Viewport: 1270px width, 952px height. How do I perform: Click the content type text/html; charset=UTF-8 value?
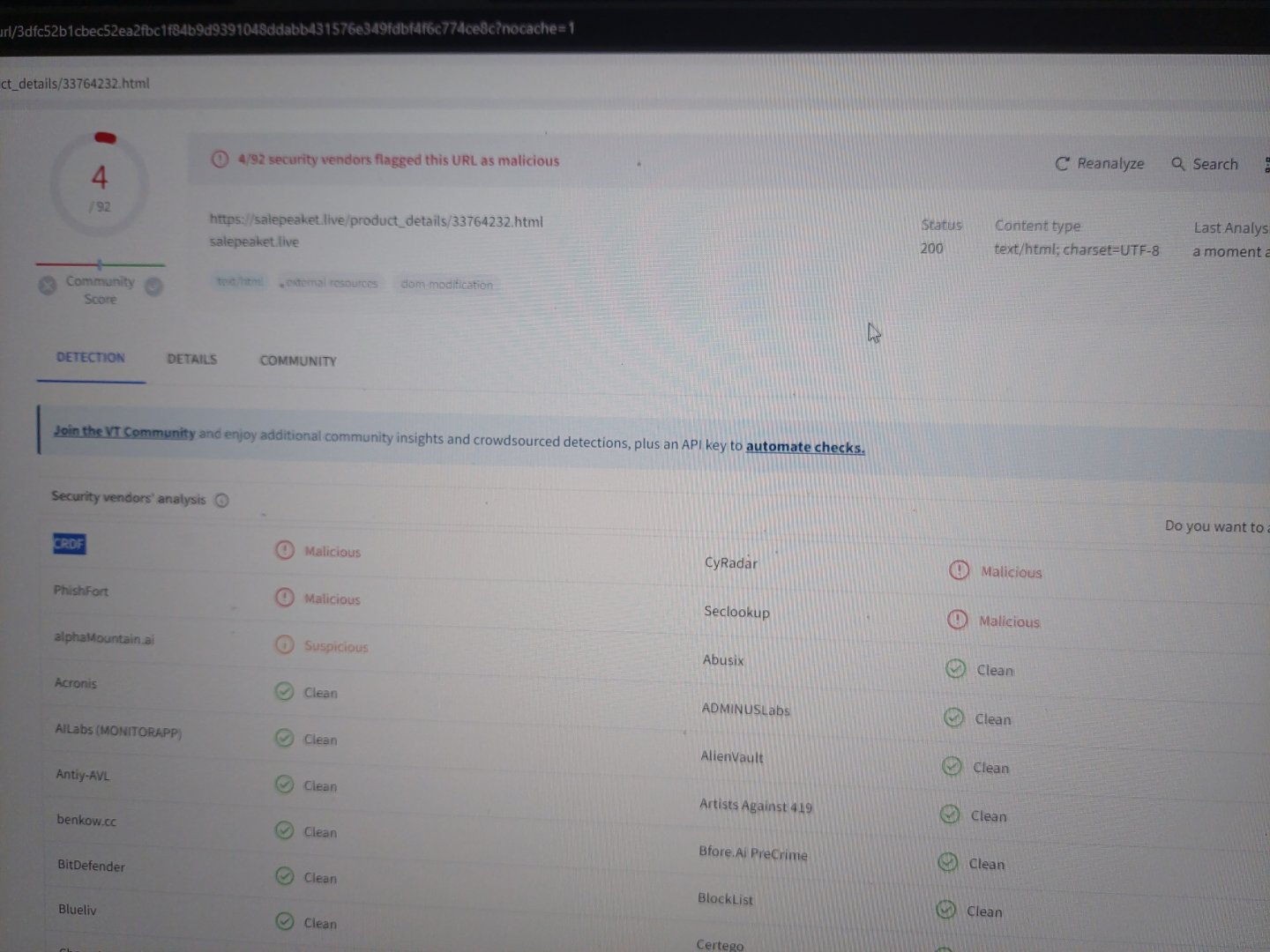1077,249
